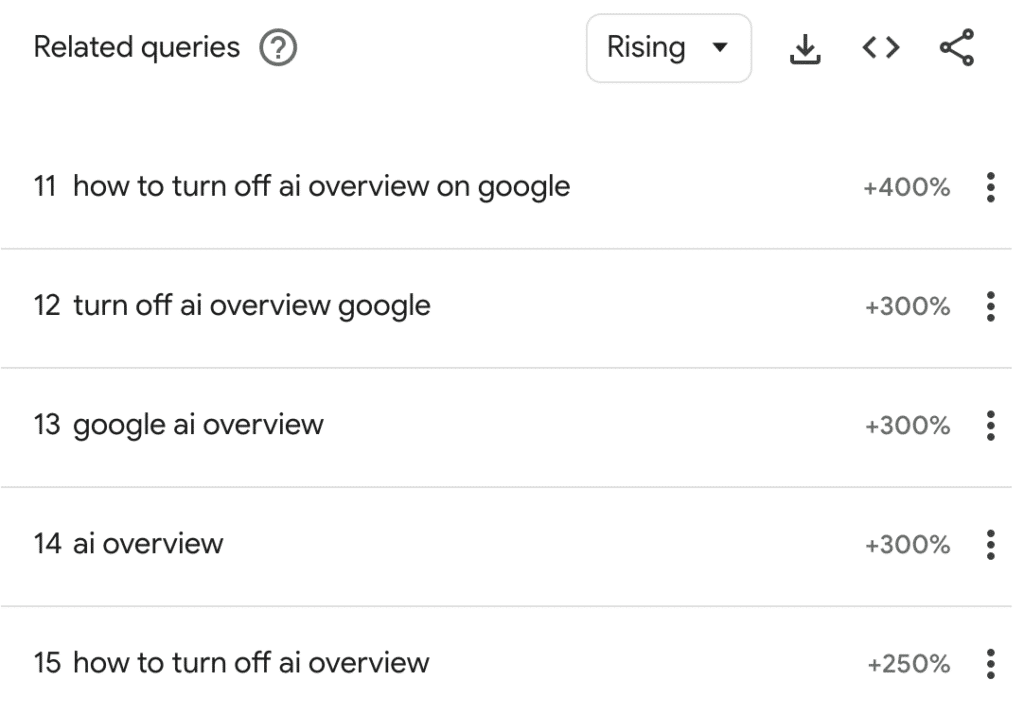Screen dimensions: 1024x715
Task: Click the Related queries heading
Action: [x=136, y=48]
